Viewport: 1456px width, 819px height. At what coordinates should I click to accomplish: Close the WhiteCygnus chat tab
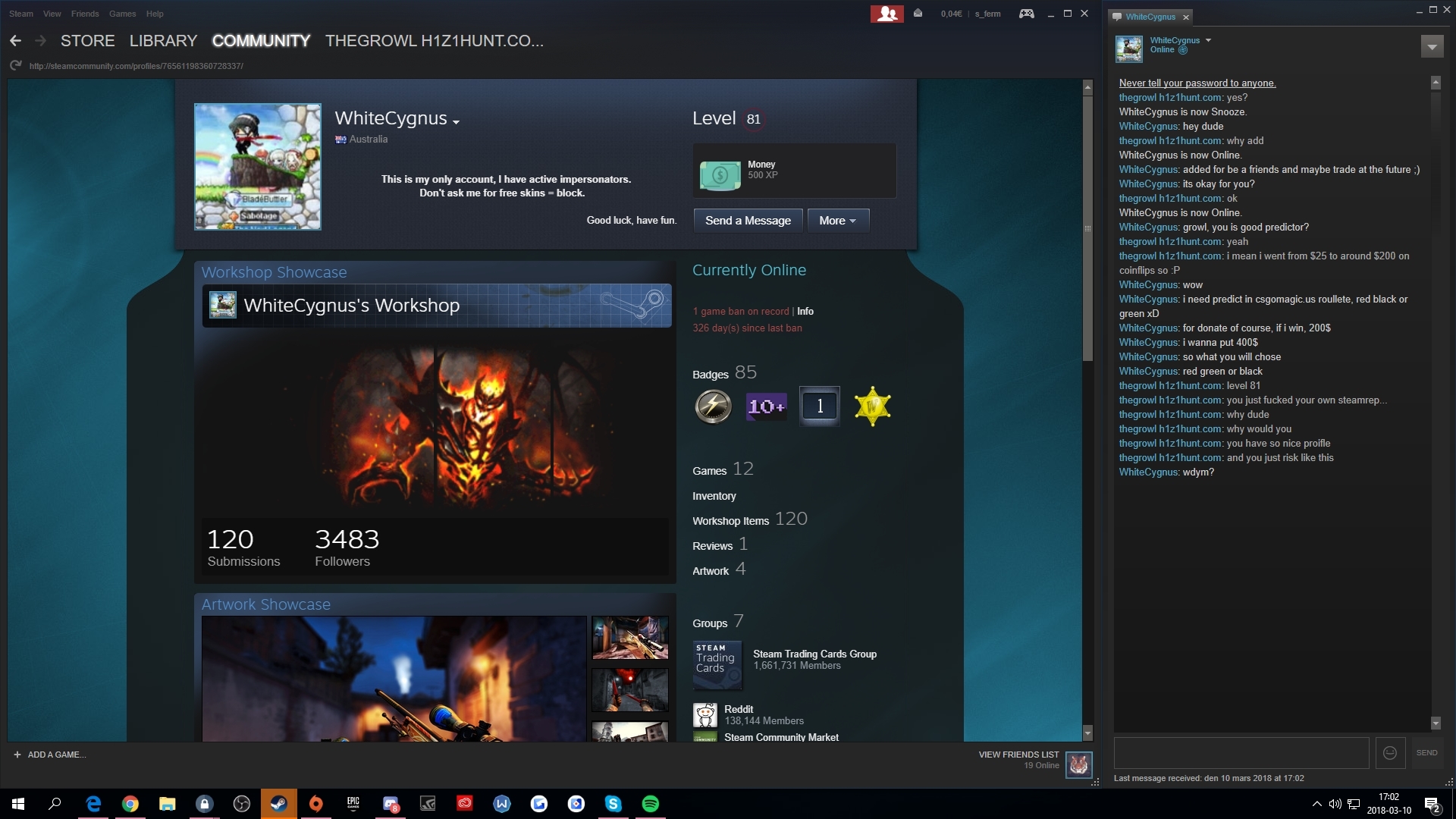click(x=1186, y=17)
